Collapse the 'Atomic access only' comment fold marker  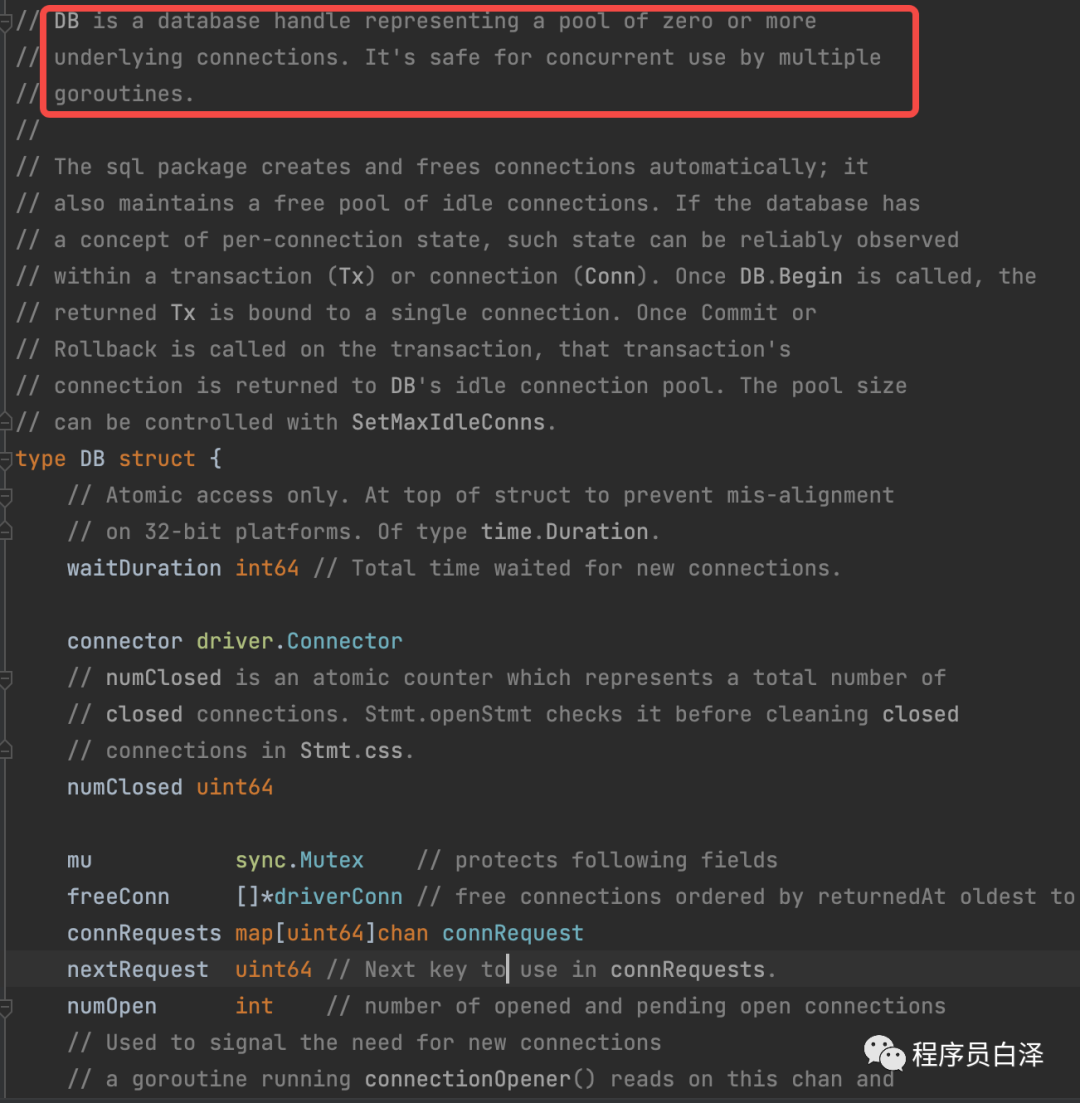[x=5, y=495]
